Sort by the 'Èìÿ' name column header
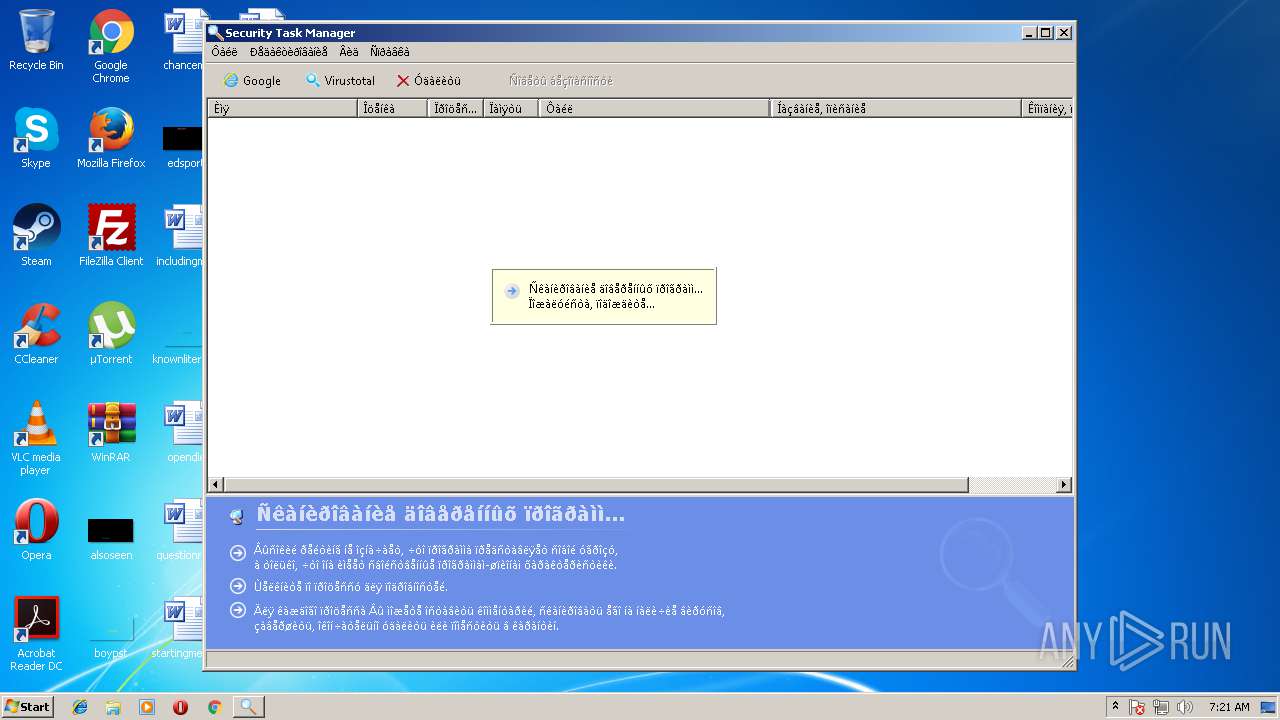This screenshot has height=720, width=1280. (283, 108)
